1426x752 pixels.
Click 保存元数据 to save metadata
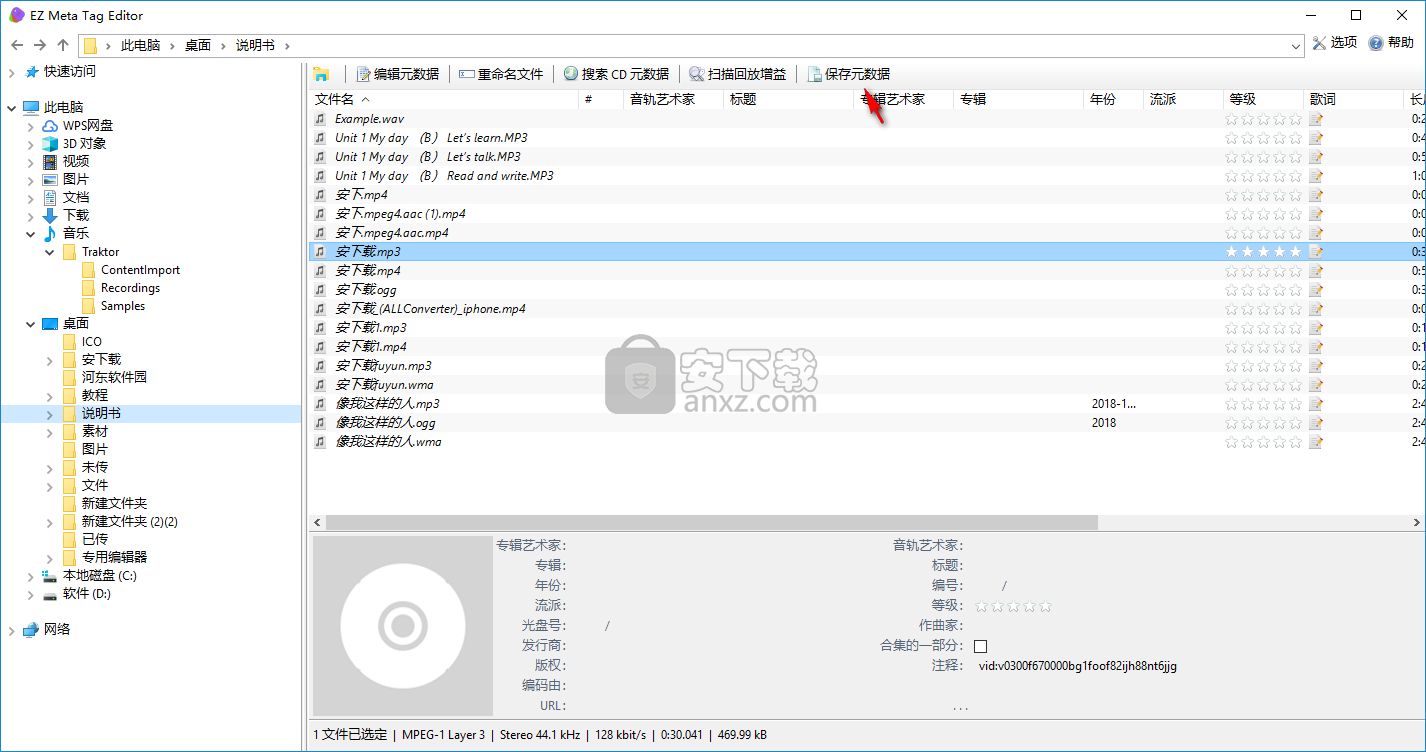coord(848,74)
